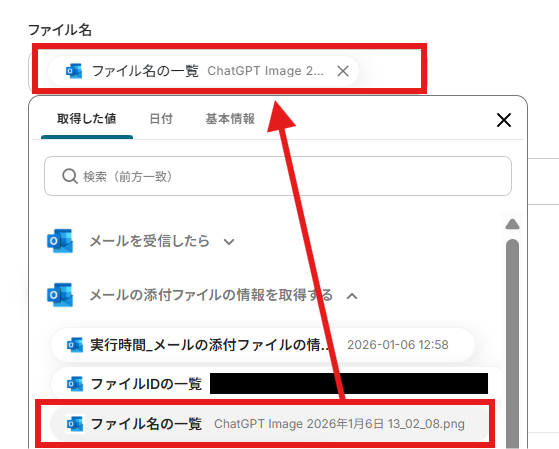
Task: Click the Outlook icon beside メールの添付ファイルの情報を取得する
Action: click(60, 295)
